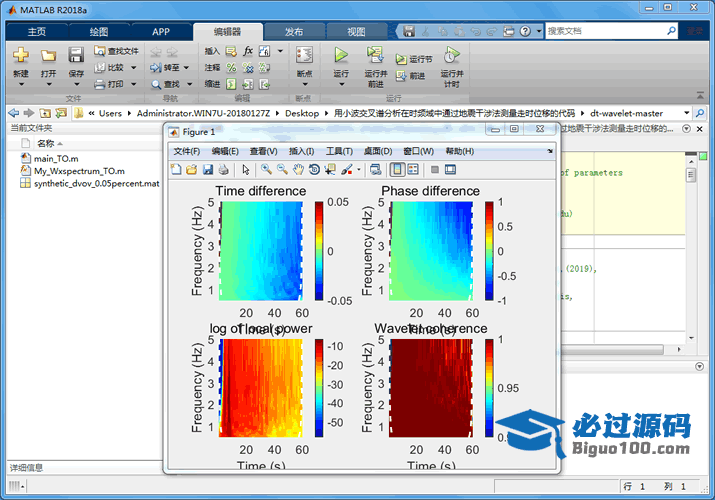Open the 工具(T) menu in Figure 1

339,151
